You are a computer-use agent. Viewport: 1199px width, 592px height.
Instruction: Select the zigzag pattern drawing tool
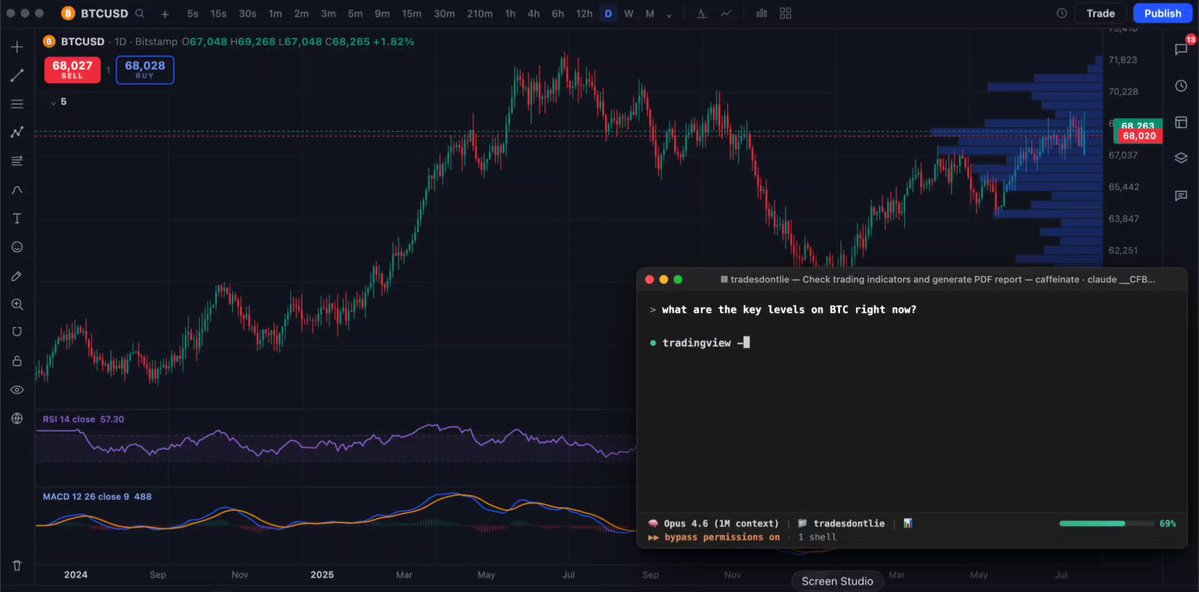pos(17,132)
